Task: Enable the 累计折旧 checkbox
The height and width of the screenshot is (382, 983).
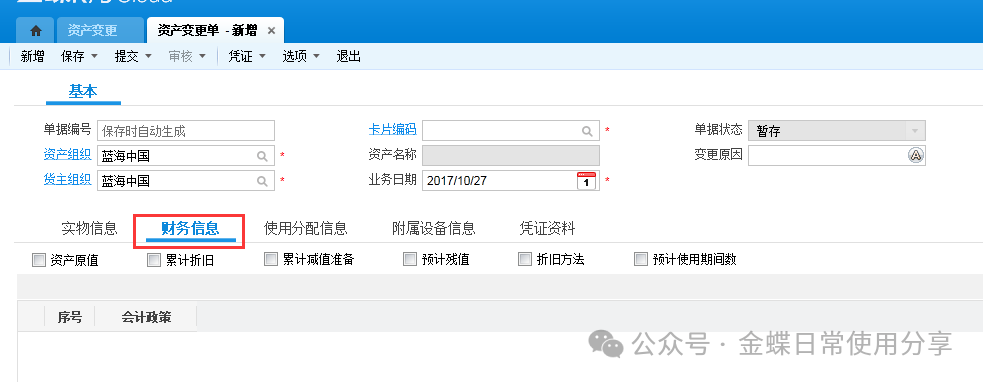Action: 154,260
